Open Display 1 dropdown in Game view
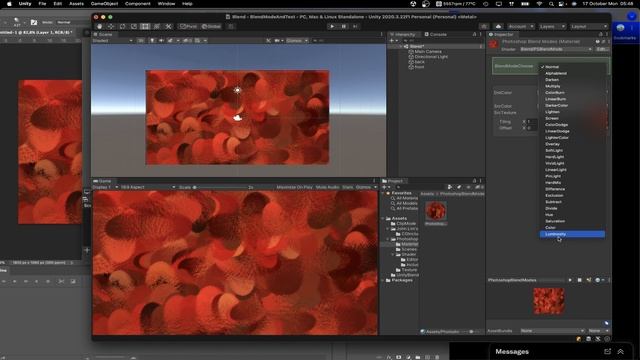 click(105, 187)
